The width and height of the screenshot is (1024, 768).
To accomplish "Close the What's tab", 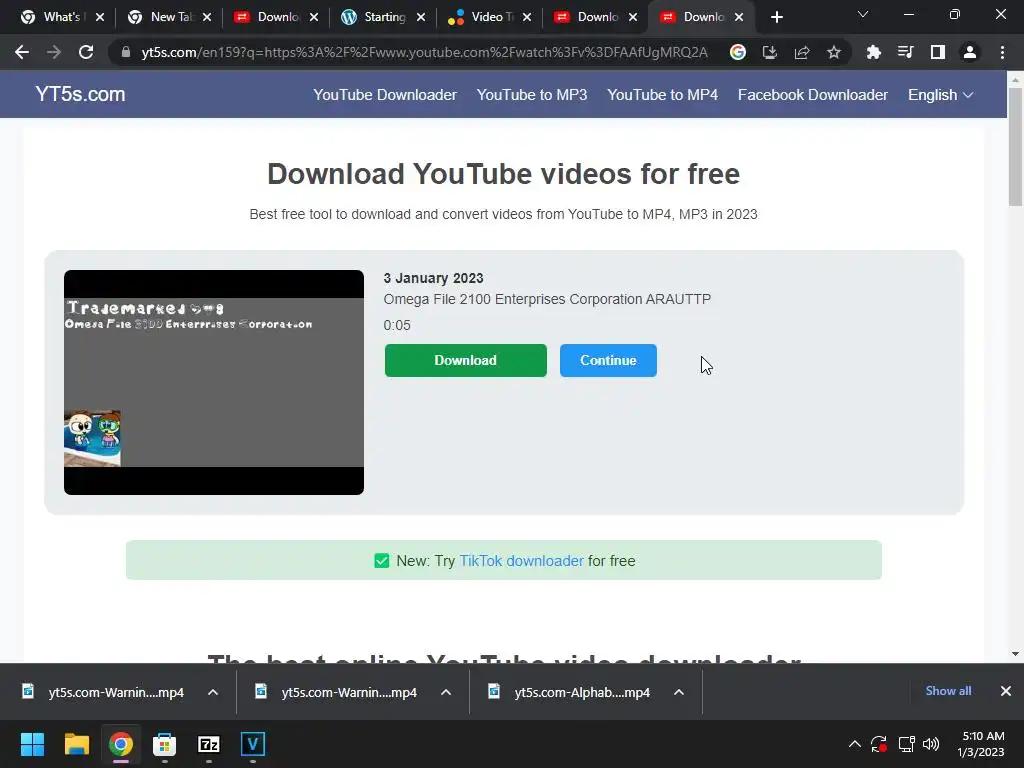I will point(100,17).
